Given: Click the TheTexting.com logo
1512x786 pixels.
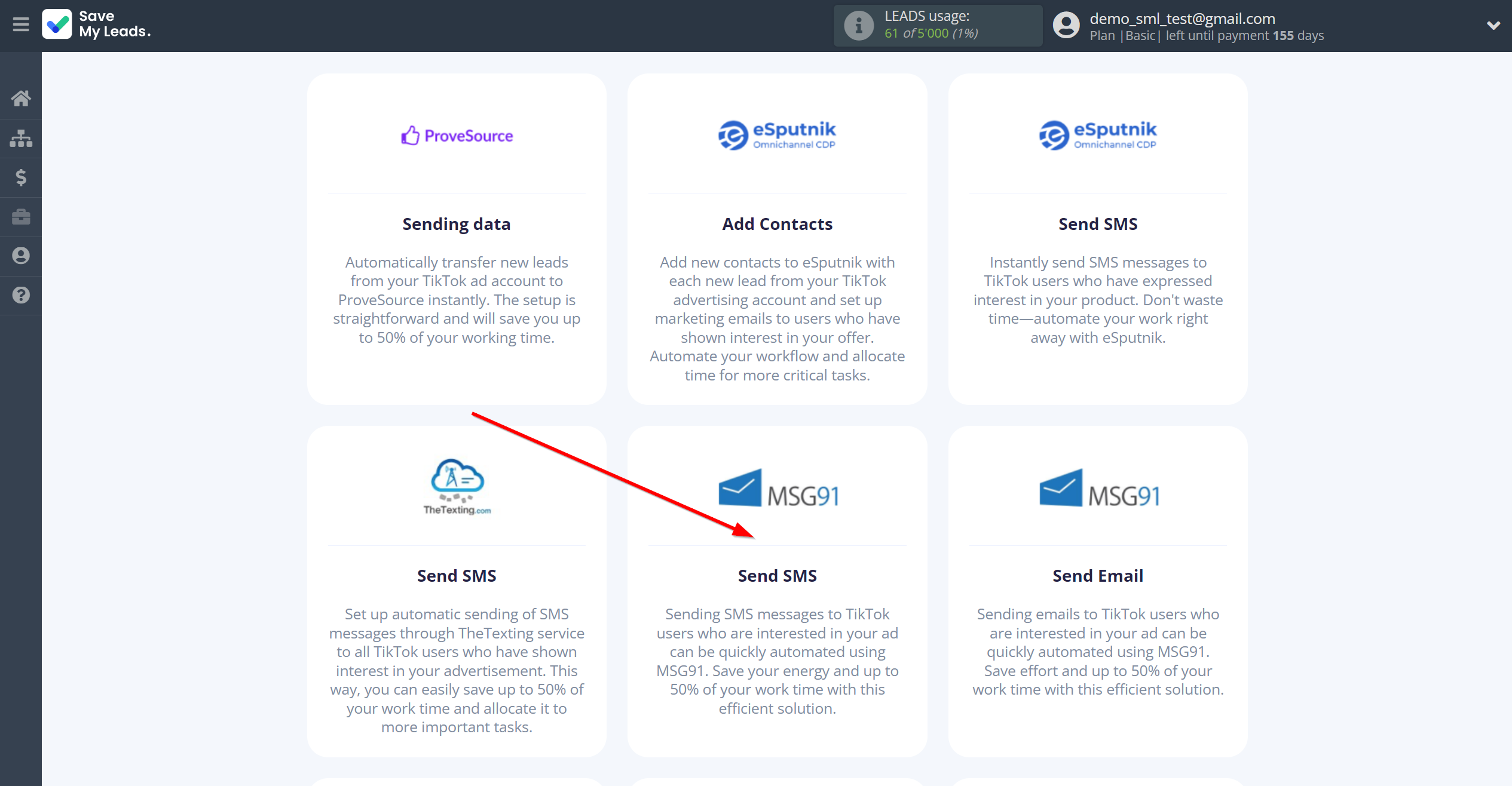Looking at the screenshot, I should [x=457, y=487].
